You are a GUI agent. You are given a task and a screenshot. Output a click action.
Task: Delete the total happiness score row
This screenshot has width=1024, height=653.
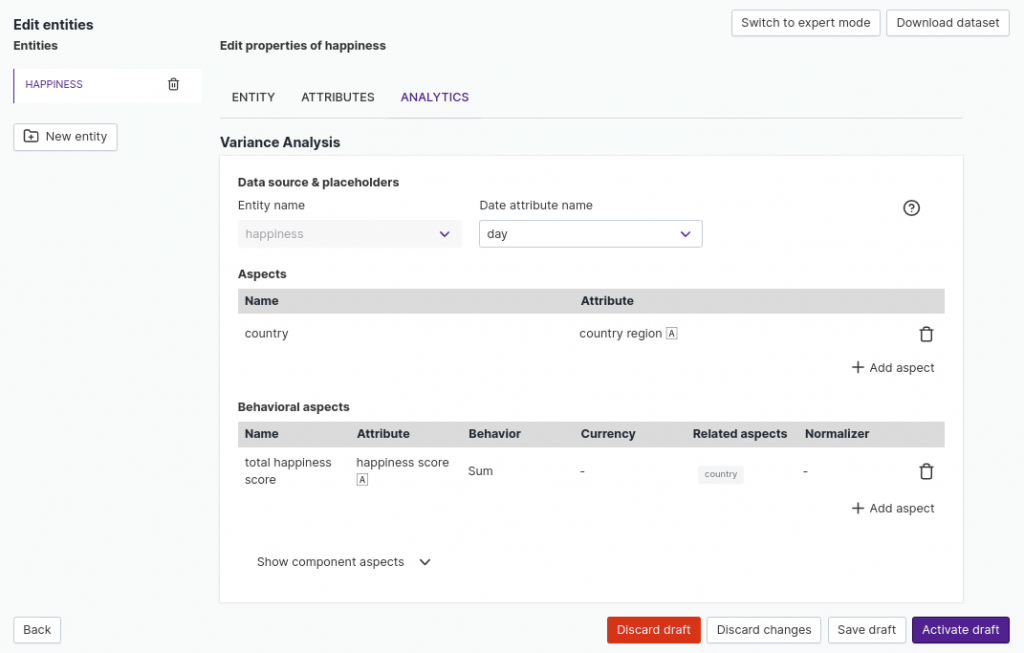[926, 471]
